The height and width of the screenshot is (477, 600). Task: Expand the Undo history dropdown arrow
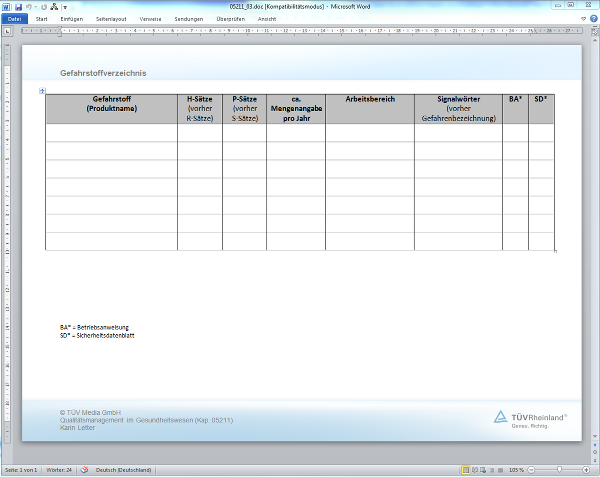35,6
